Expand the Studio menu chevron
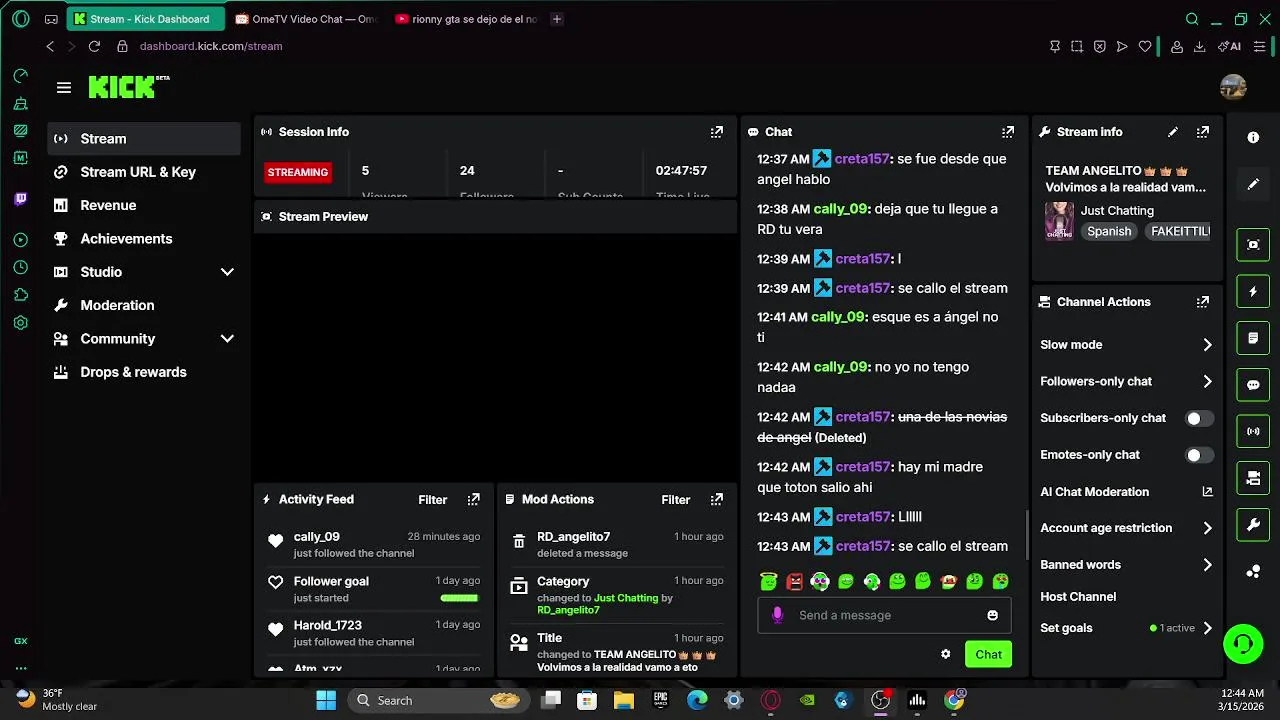This screenshot has width=1280, height=720. 227,272
